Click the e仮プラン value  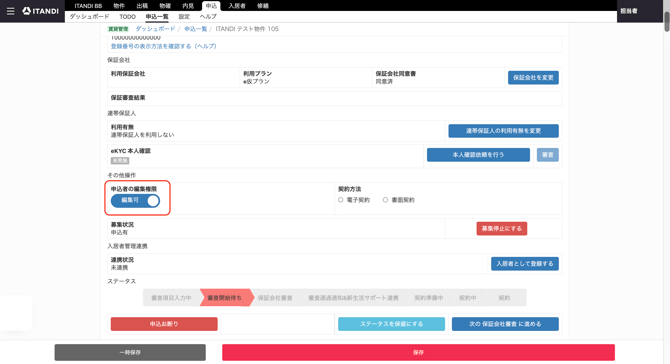pos(256,82)
